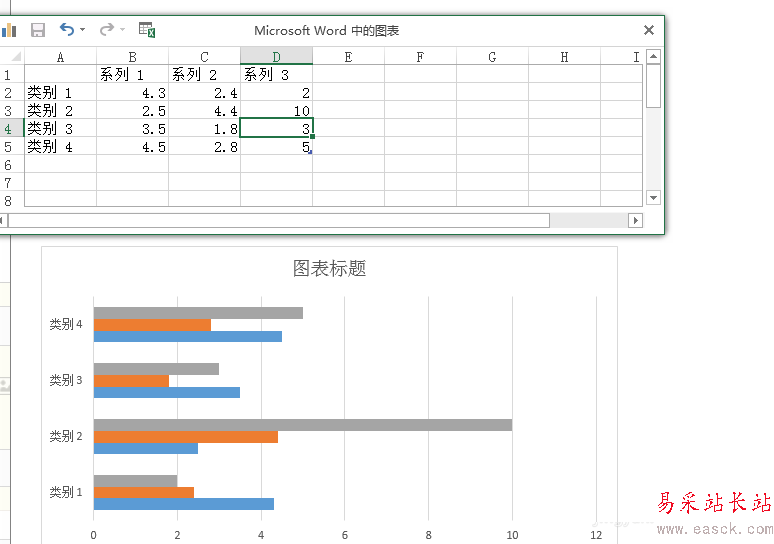Viewport: 774px width, 544px height.
Task: Select column C header
Action: click(204, 57)
